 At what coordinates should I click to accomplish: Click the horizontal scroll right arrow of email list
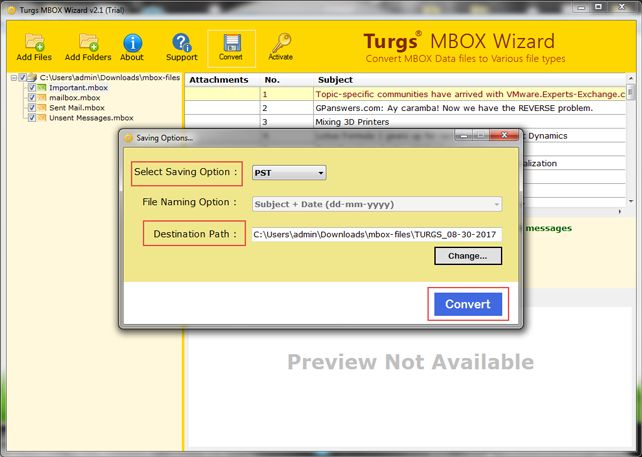tap(620, 212)
